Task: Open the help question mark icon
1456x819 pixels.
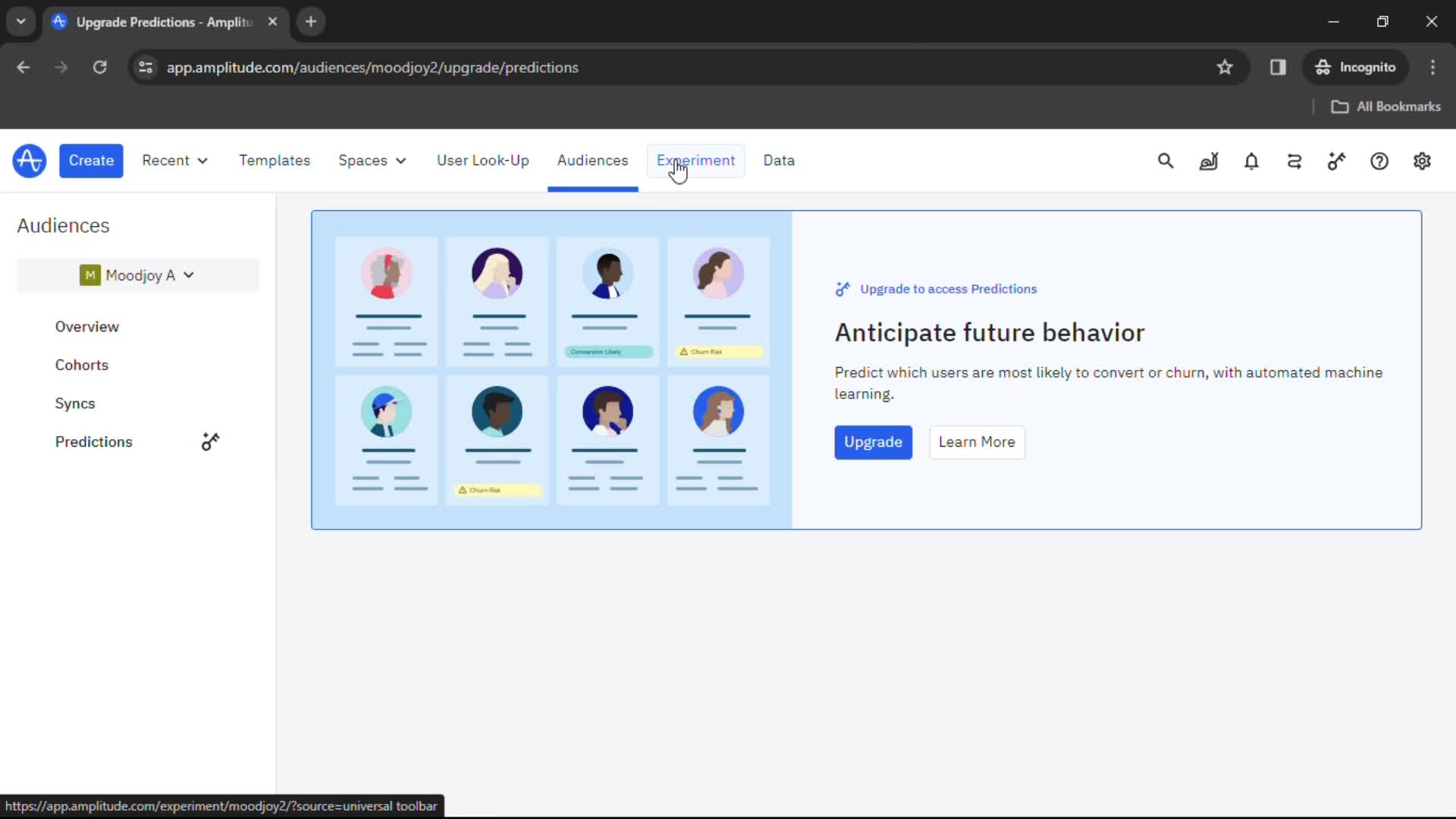Action: pos(1379,161)
